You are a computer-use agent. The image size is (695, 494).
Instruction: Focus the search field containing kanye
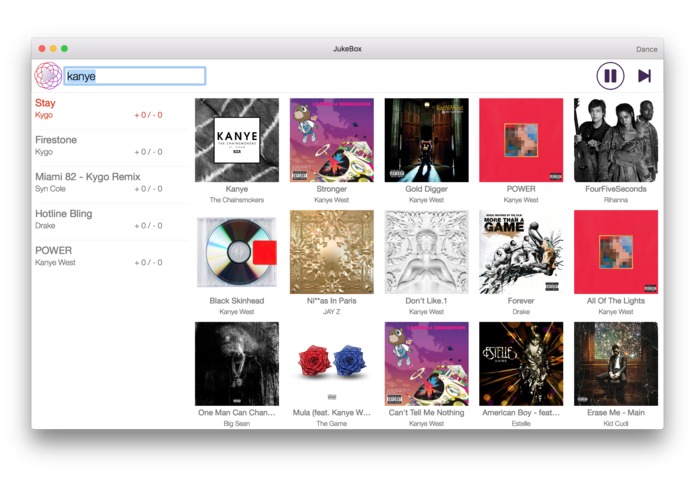tap(135, 76)
